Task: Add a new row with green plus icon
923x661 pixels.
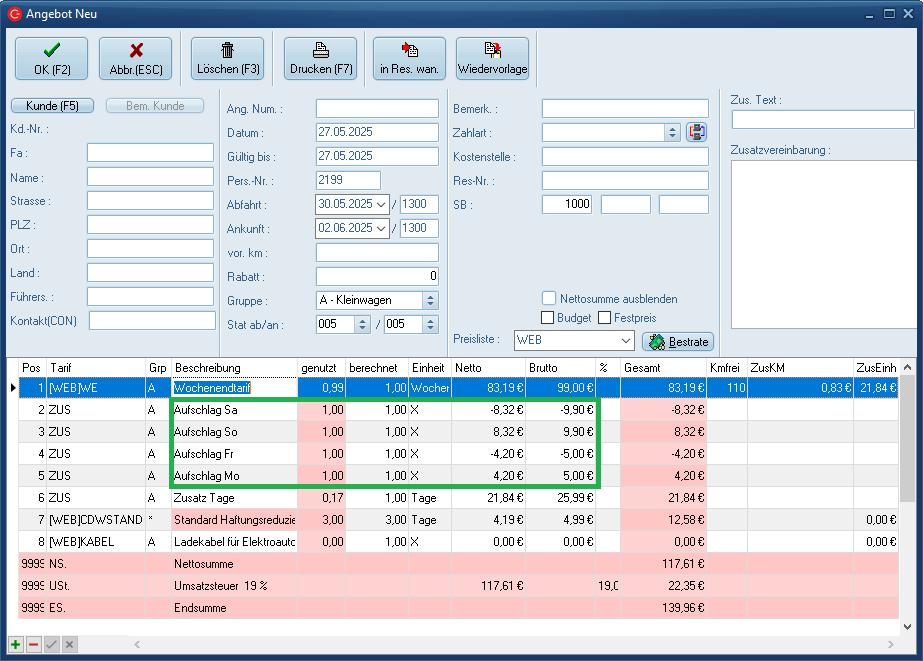Action: point(15,645)
